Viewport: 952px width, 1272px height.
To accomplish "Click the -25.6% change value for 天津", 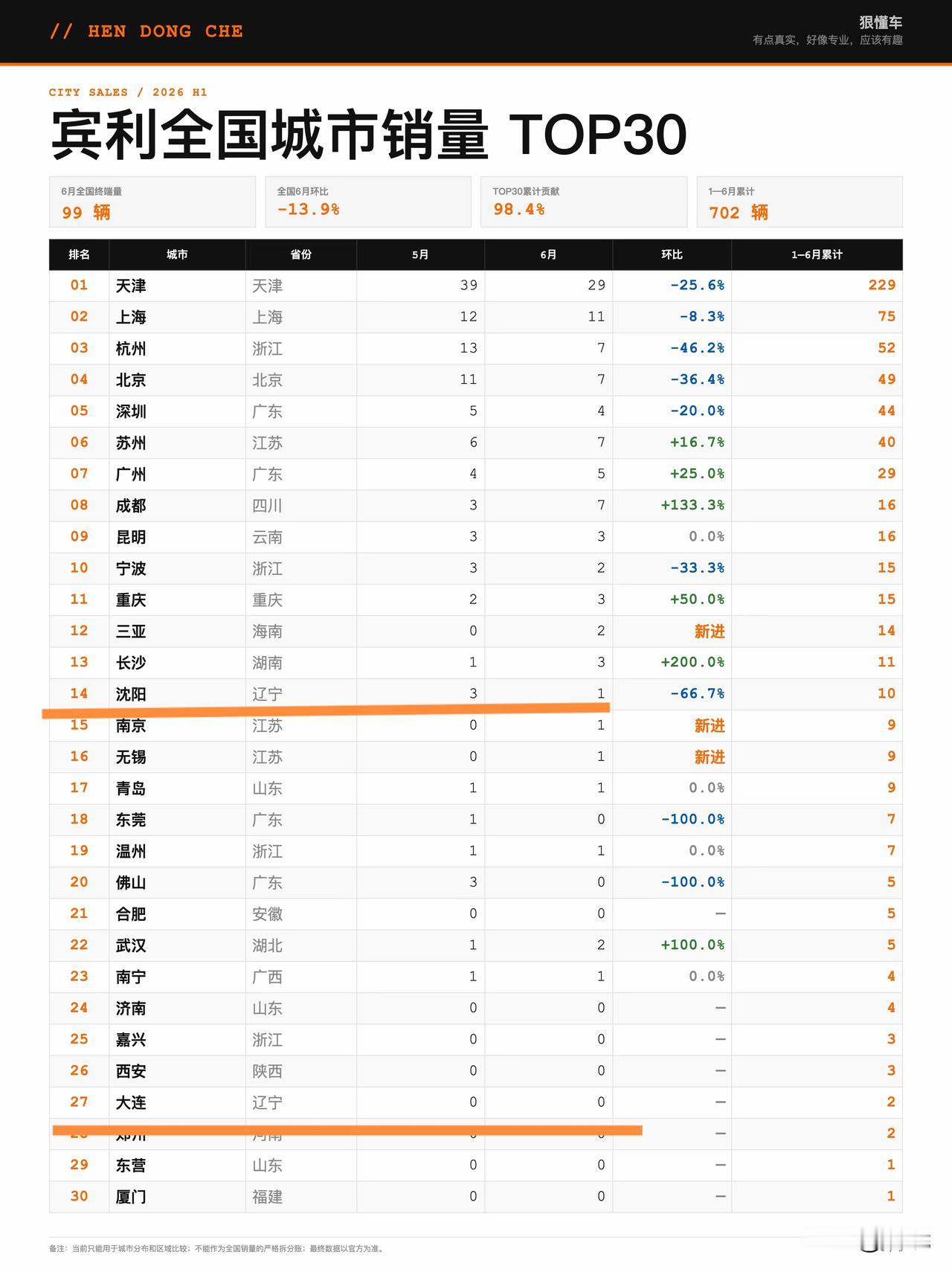I will 697,285.
